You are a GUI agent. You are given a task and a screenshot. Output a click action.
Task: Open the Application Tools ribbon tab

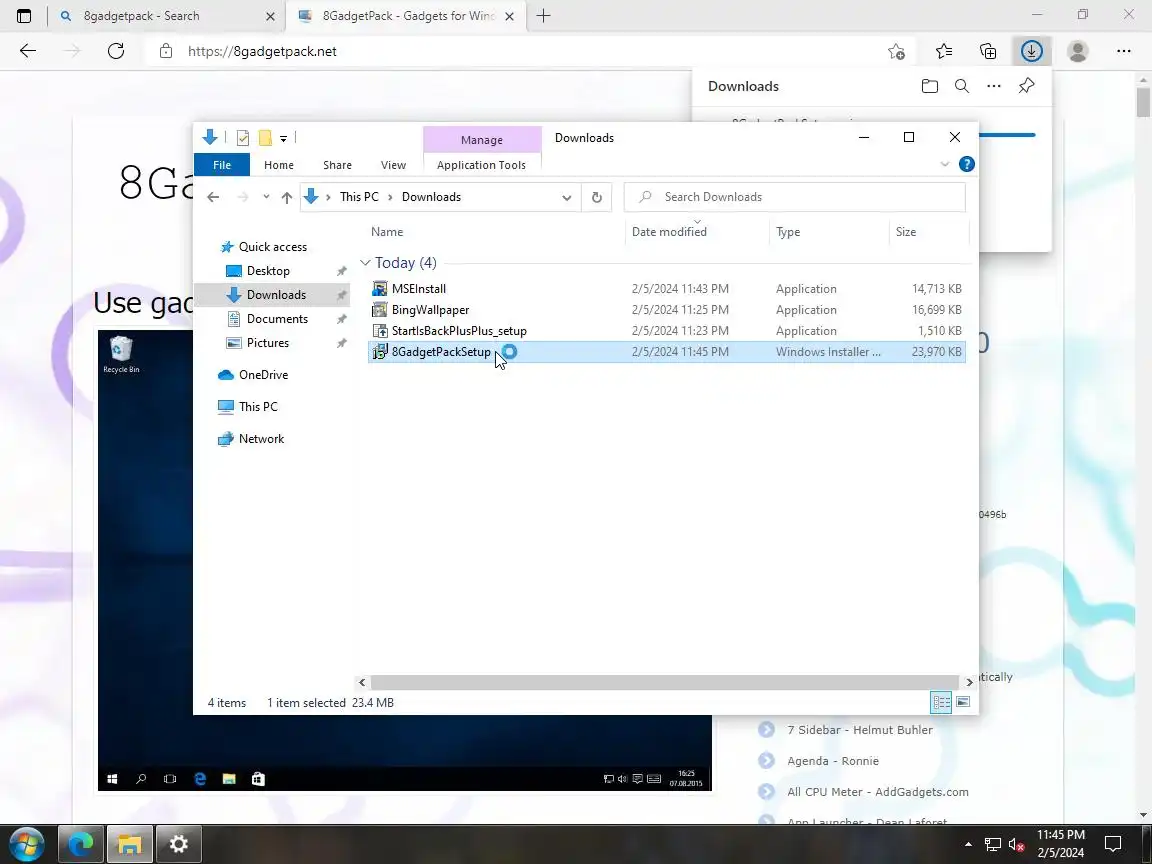[481, 165]
